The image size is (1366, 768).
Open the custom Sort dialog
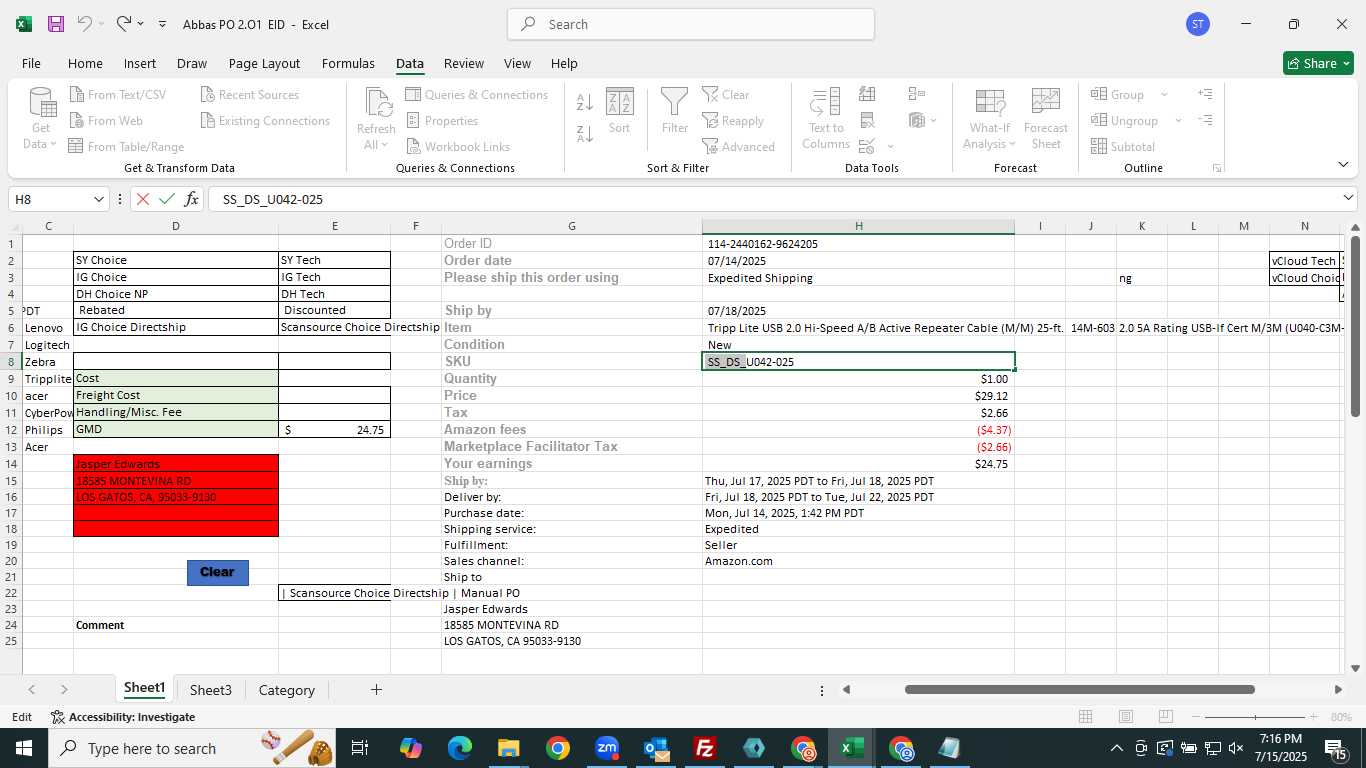click(x=620, y=110)
